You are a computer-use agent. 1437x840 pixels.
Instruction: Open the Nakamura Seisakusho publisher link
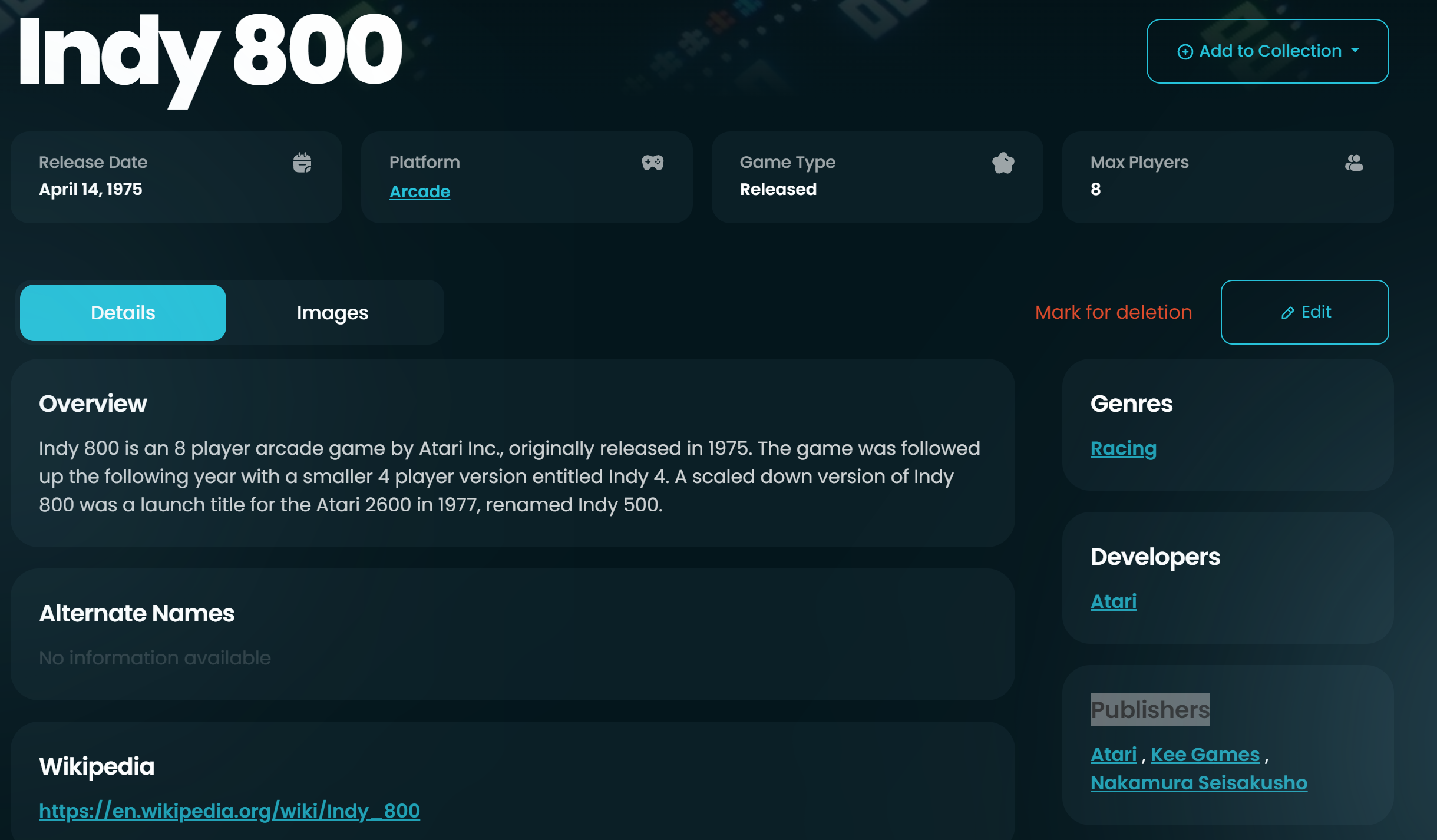click(x=1198, y=783)
